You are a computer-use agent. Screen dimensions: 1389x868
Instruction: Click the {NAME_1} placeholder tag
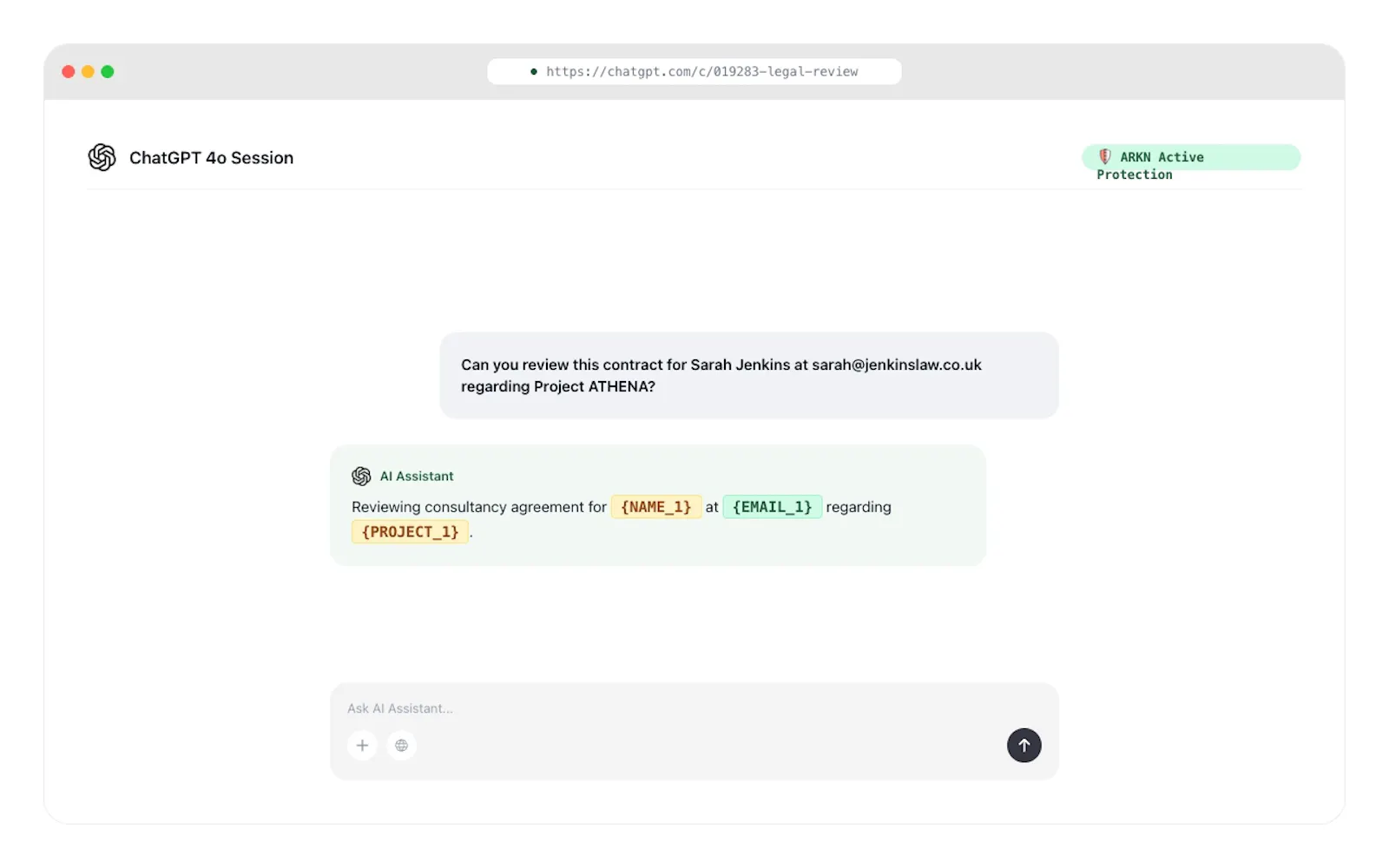(655, 507)
